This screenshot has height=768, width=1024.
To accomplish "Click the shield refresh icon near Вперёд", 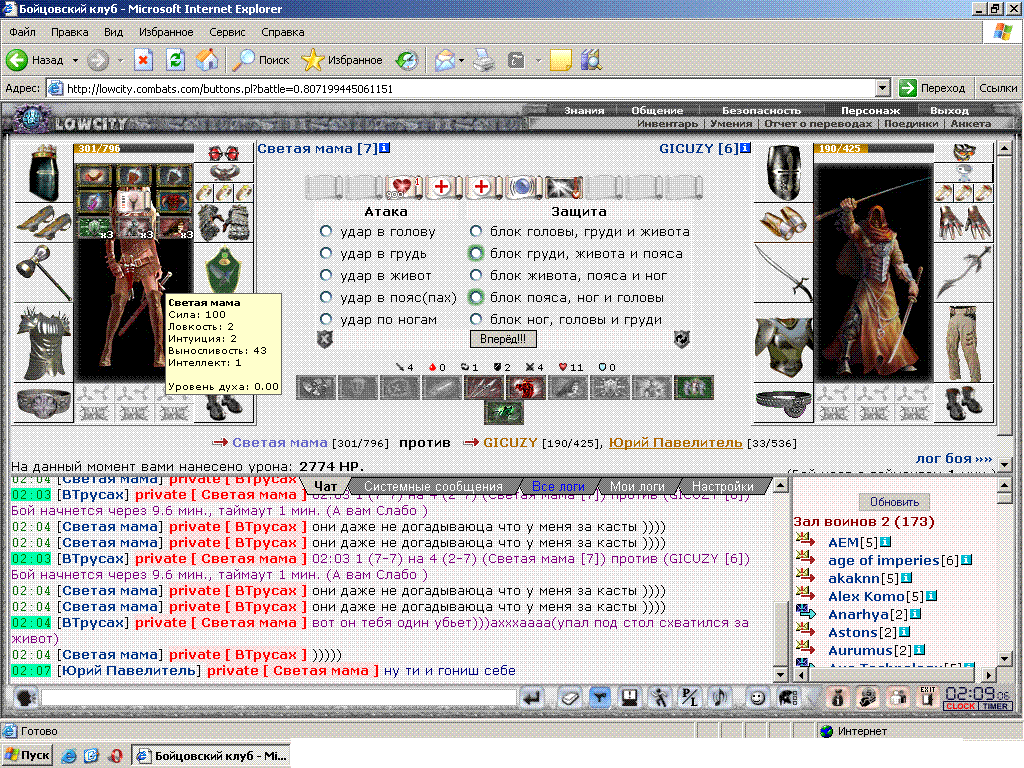I will (681, 339).
